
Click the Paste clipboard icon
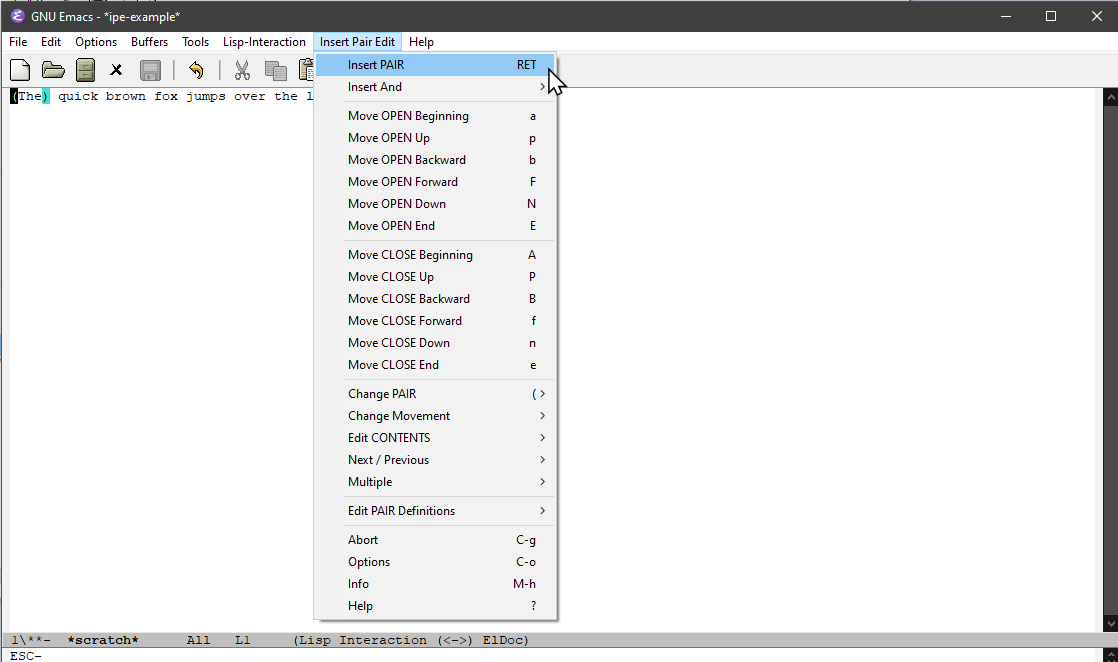coord(306,70)
